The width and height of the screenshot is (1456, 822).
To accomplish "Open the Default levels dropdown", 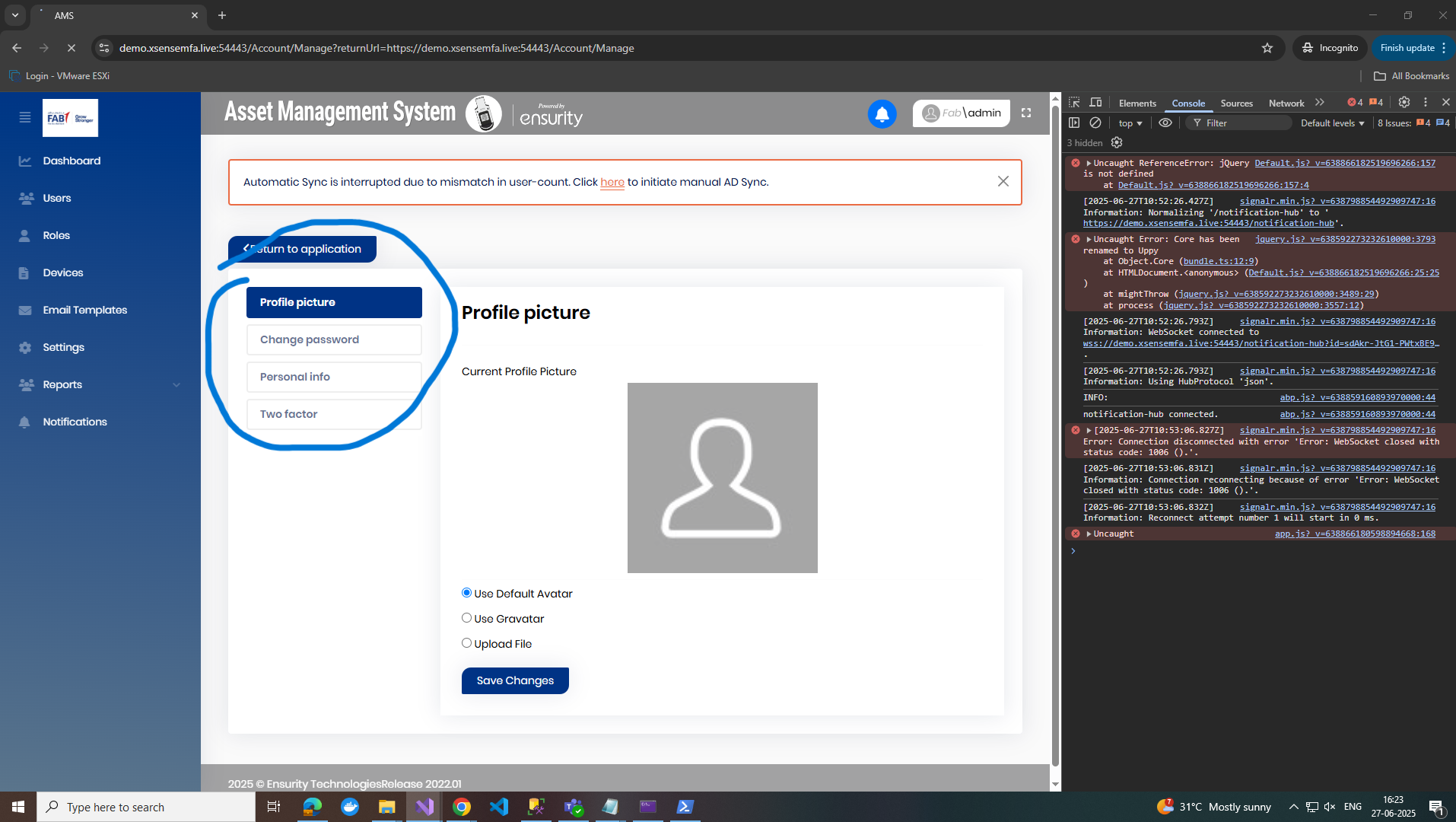I will tap(1332, 123).
